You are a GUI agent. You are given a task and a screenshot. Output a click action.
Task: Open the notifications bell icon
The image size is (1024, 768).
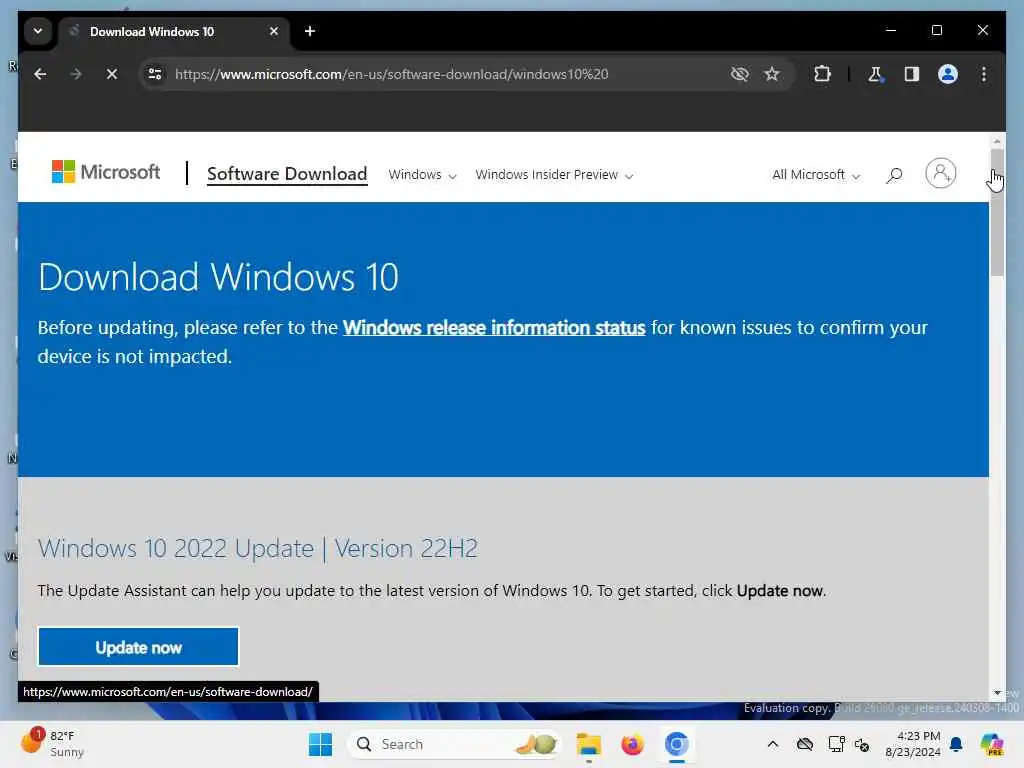956,744
